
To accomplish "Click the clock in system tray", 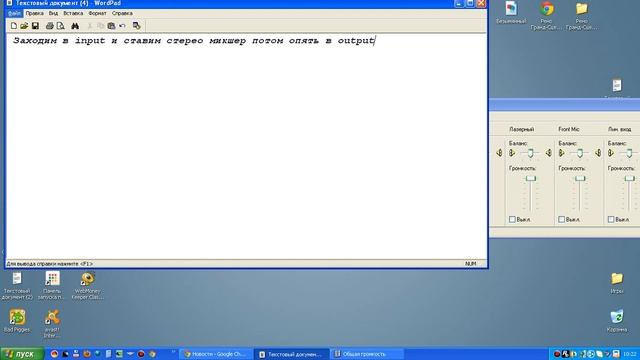I will tap(629, 354).
